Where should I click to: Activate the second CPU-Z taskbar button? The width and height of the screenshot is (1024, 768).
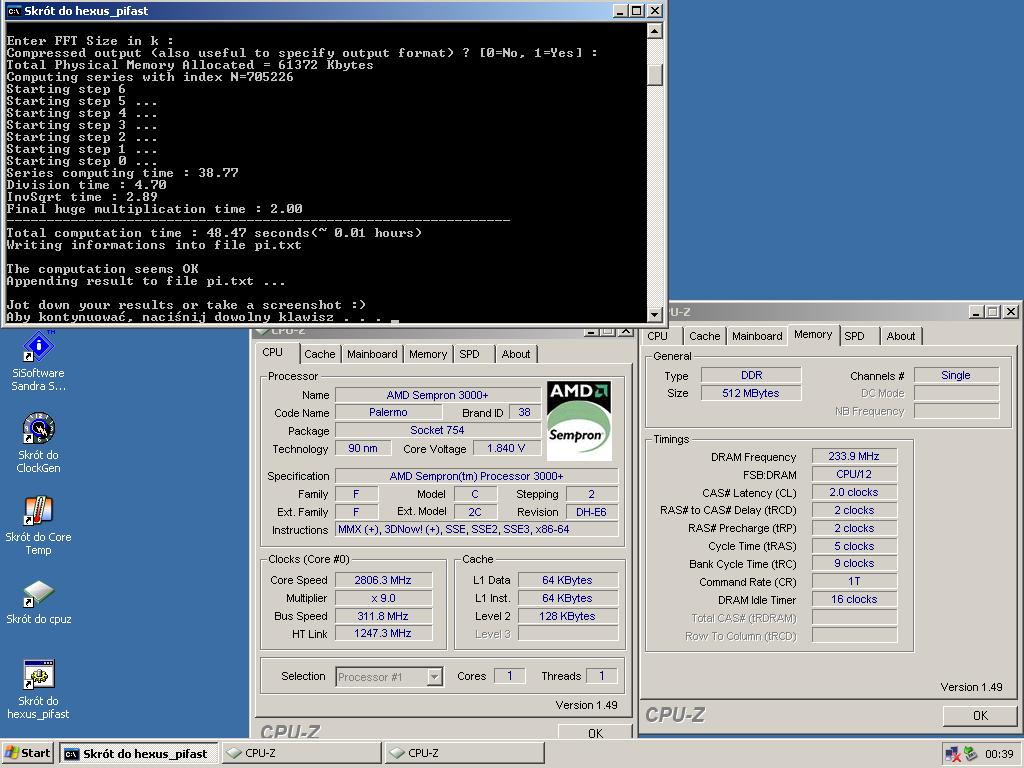(x=464, y=753)
